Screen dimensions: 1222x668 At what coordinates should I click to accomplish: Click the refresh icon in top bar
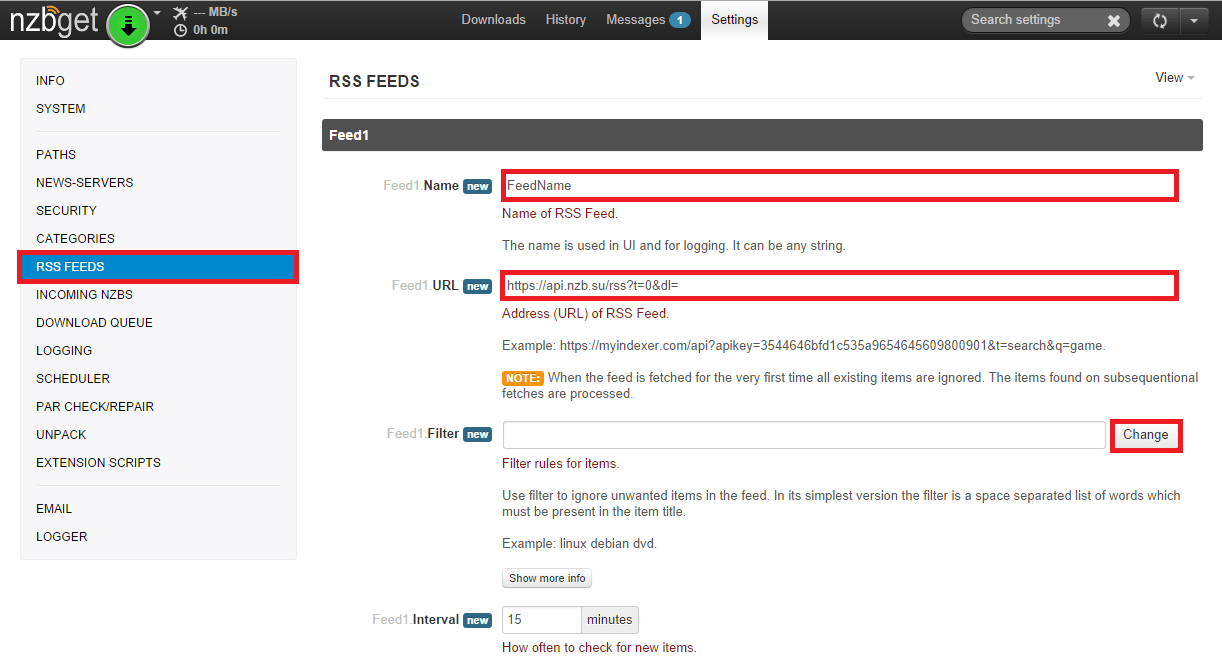(1160, 20)
